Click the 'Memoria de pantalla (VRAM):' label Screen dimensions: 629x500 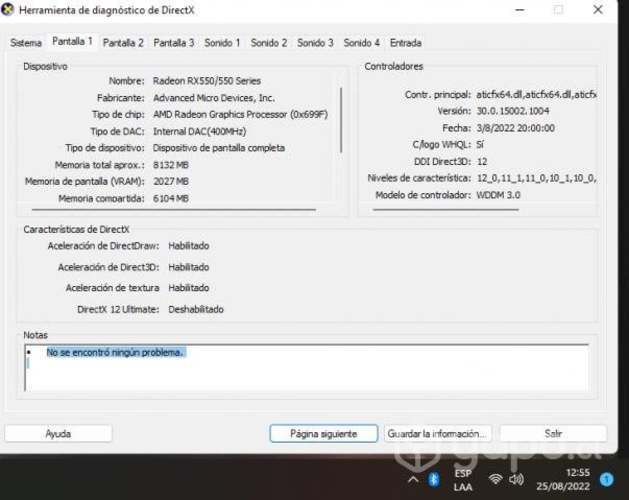point(85,181)
